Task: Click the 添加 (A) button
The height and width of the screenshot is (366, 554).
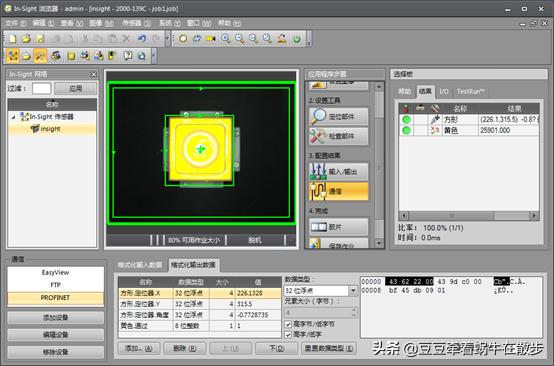Action: coord(138,348)
